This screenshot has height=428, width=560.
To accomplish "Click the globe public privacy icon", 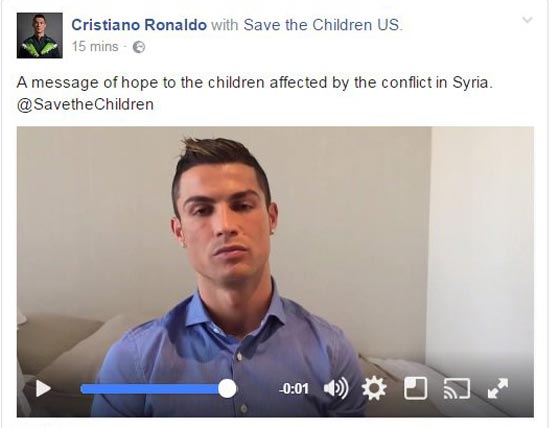I will tap(139, 47).
